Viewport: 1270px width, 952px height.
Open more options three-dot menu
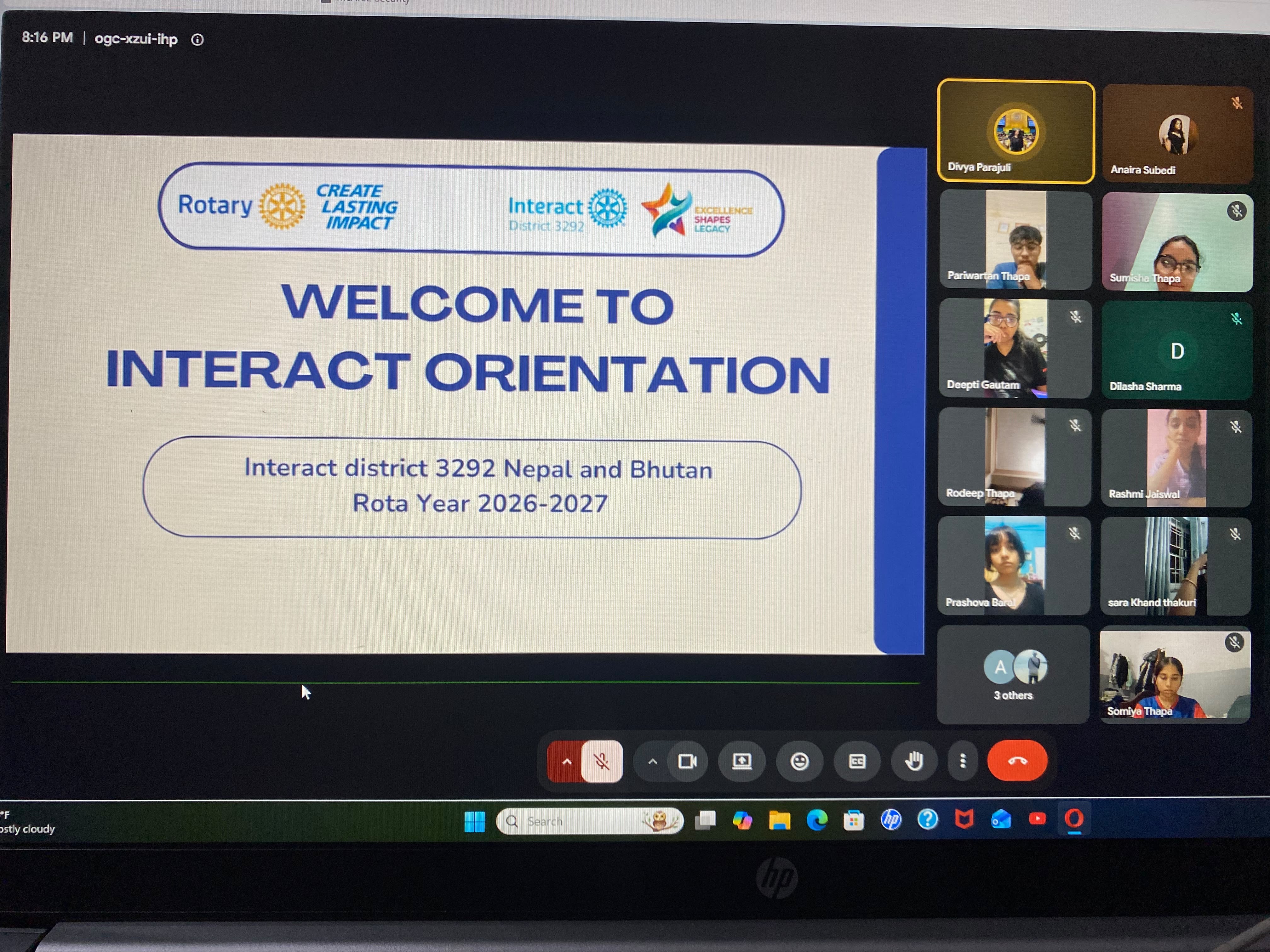[x=963, y=762]
